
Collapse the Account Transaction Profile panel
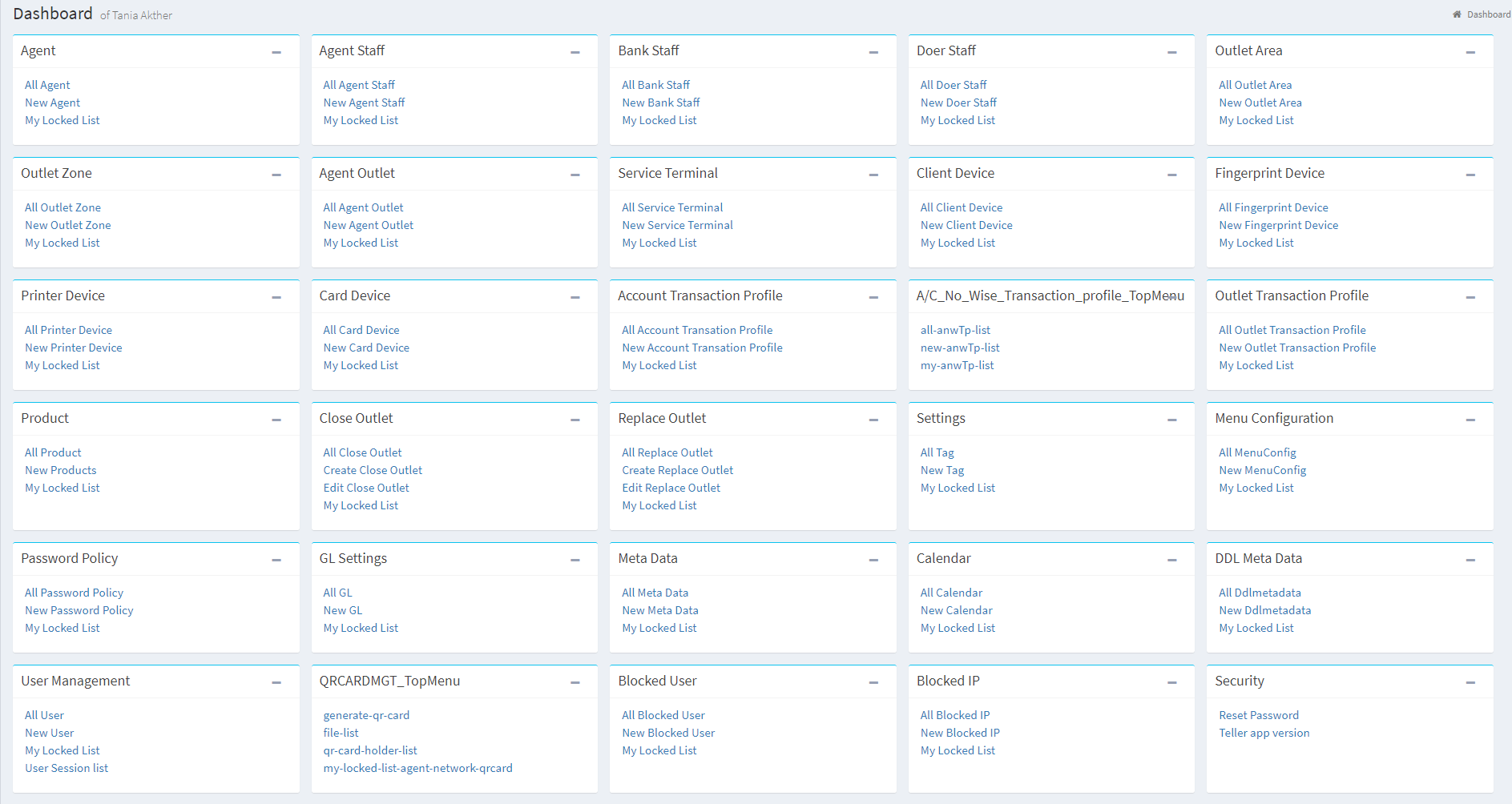[873, 297]
